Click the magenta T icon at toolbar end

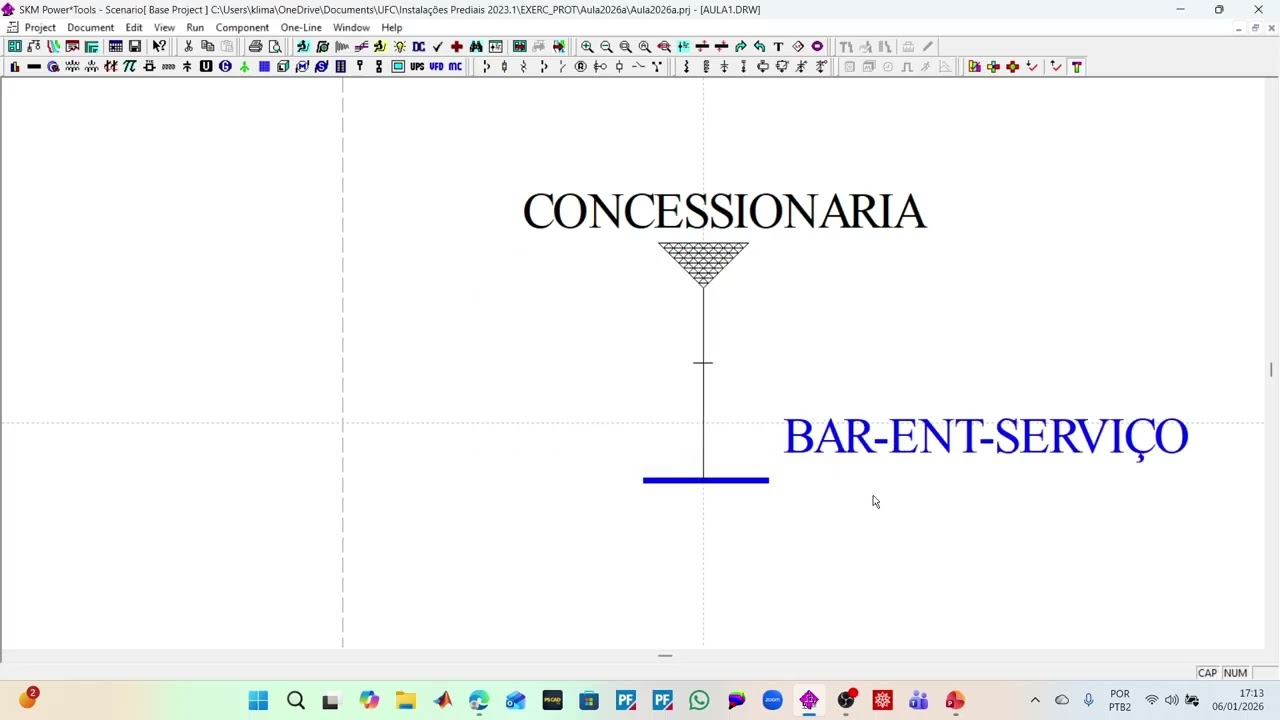(1076, 66)
